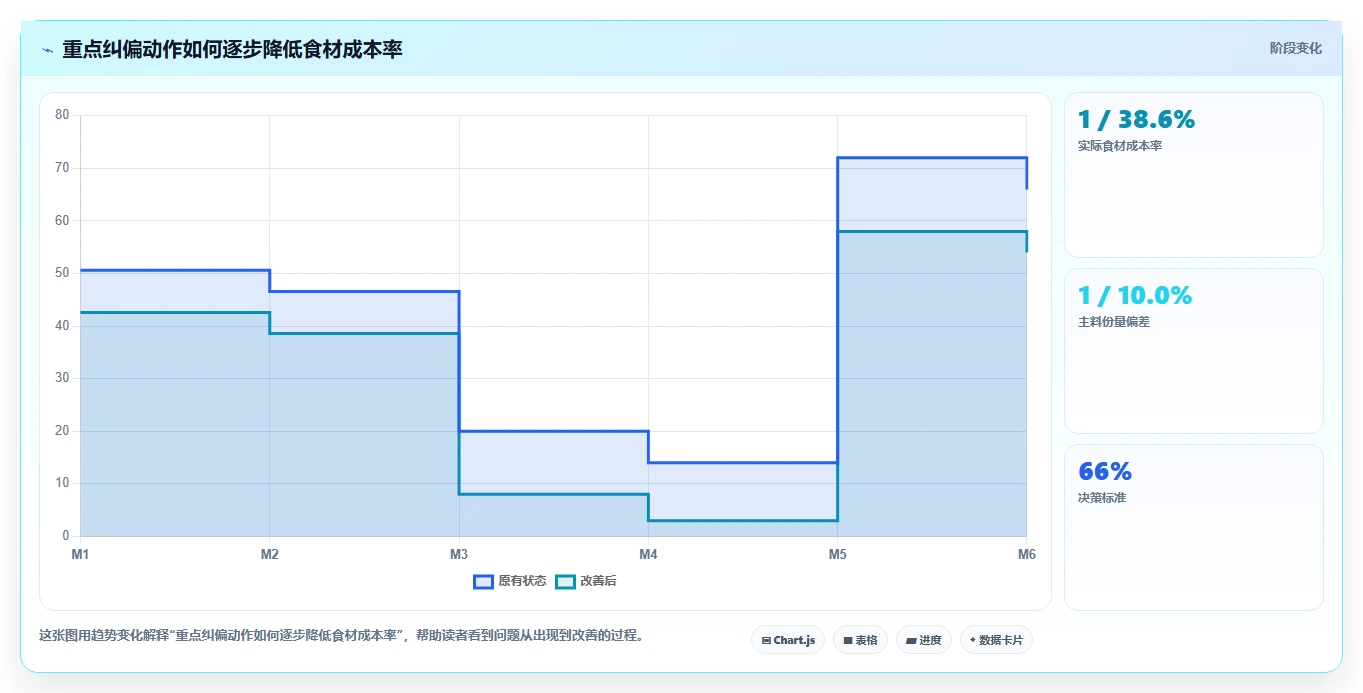Click the lightning icon beside the title
The width and height of the screenshot is (1363, 693).
[x=48, y=50]
